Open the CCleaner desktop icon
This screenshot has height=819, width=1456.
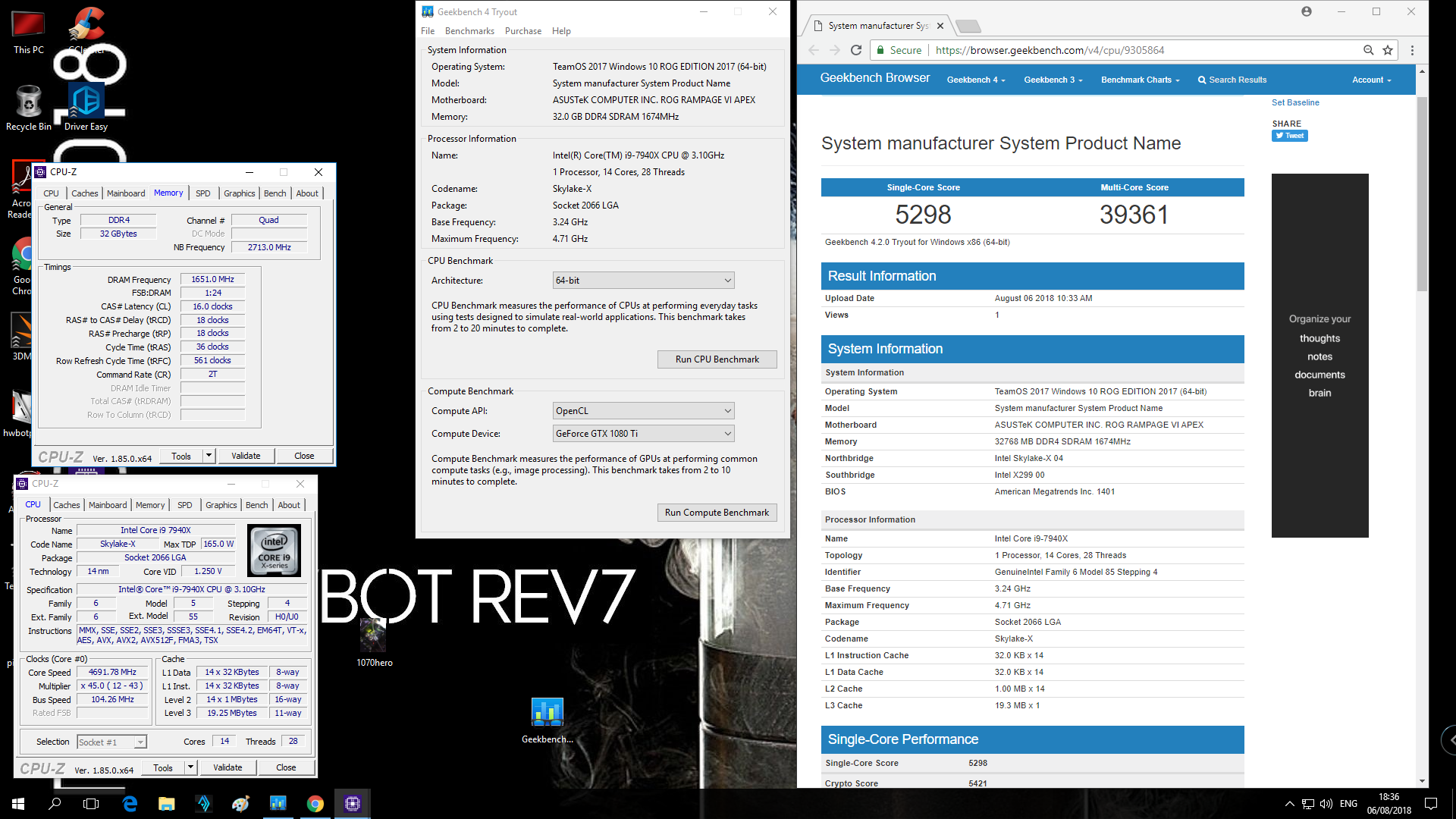(x=88, y=30)
